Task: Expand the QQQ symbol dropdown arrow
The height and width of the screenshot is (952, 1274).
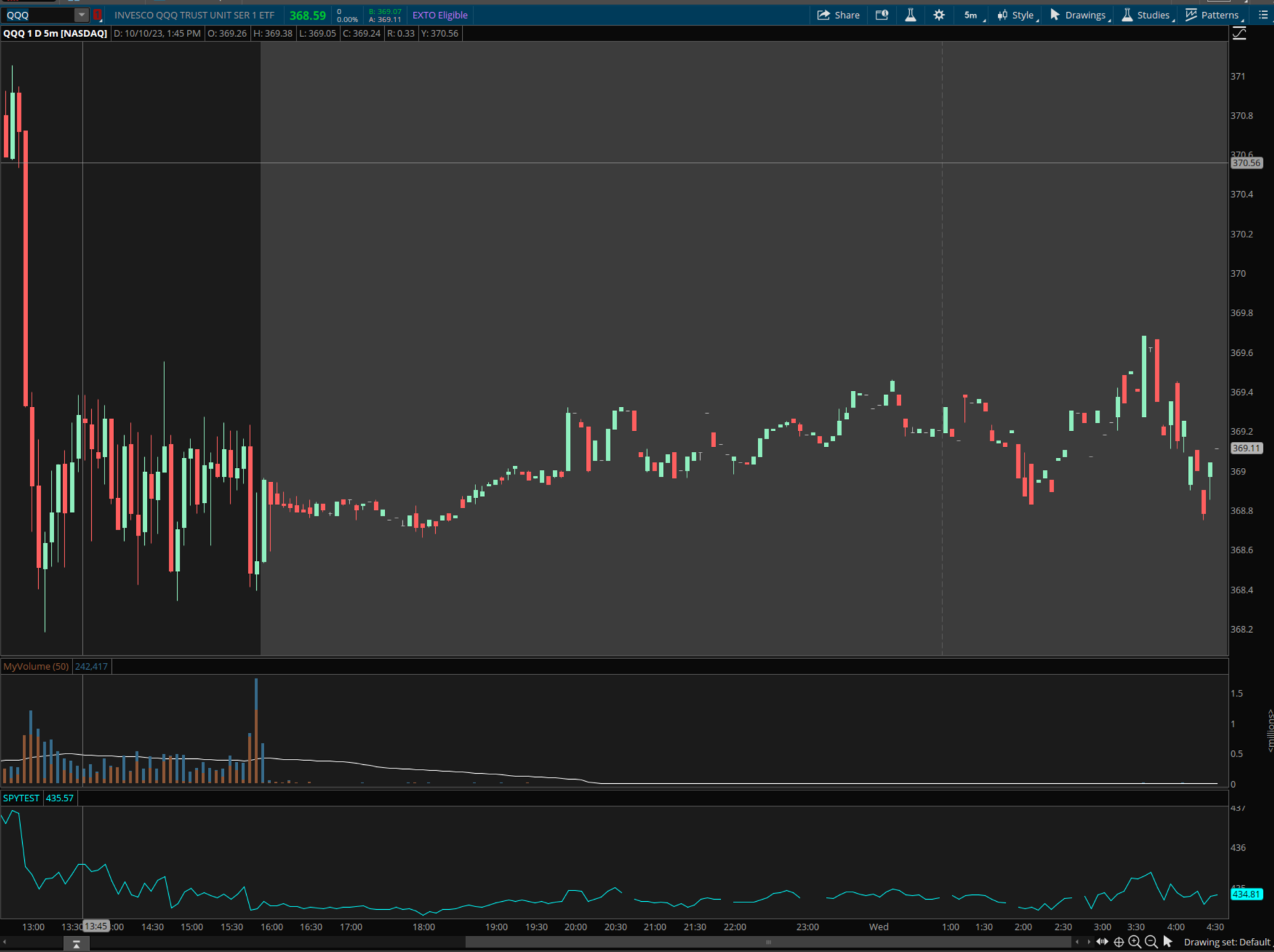Action: [81, 15]
